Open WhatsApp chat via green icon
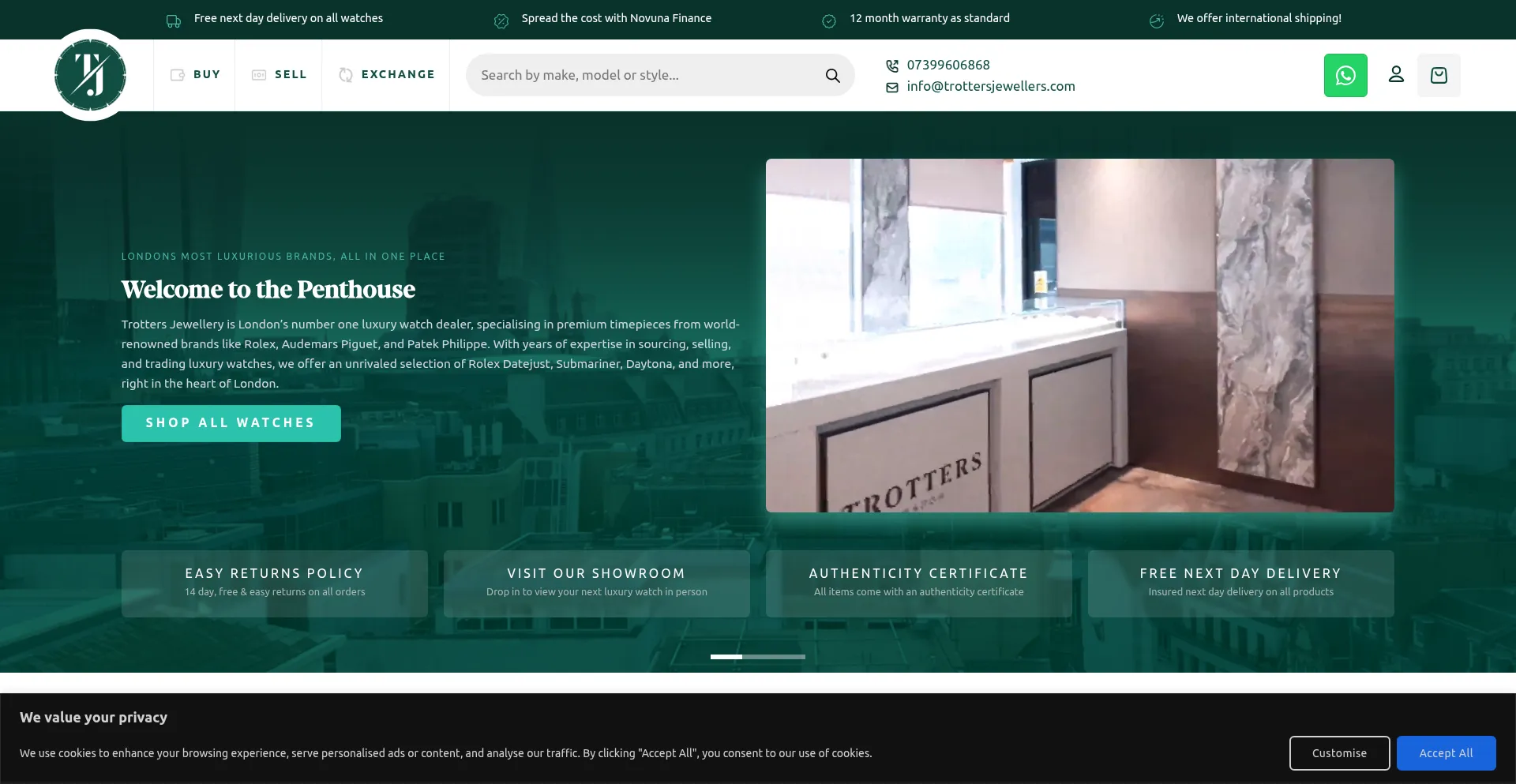Image resolution: width=1516 pixels, height=784 pixels. [1345, 75]
